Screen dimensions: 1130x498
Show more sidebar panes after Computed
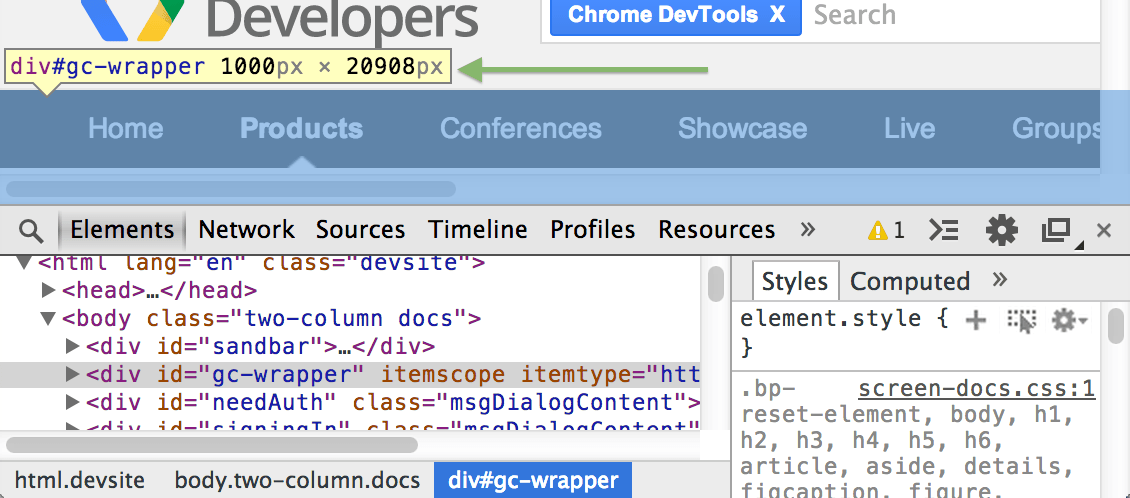coord(999,280)
